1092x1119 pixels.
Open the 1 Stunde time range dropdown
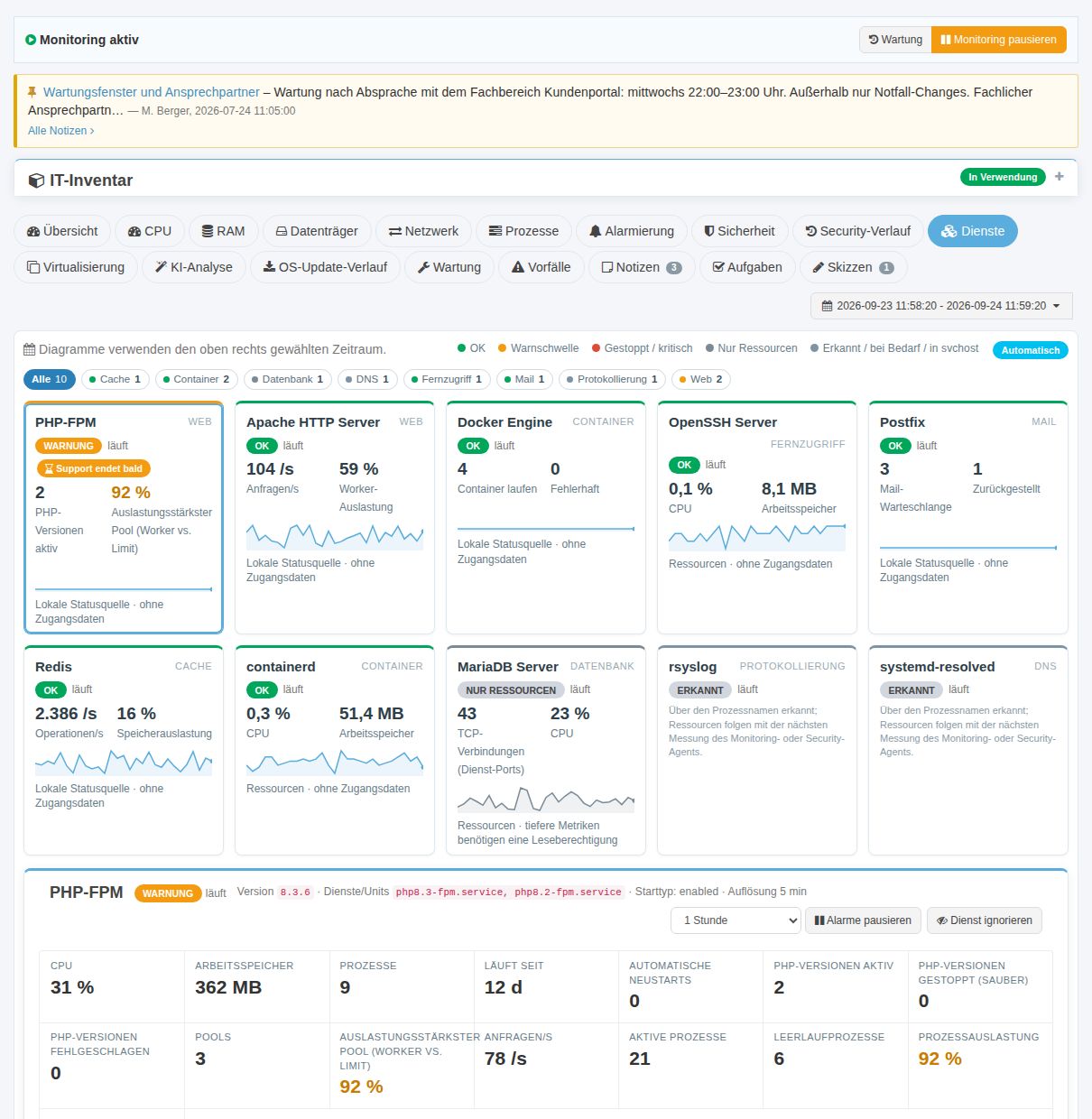pos(736,920)
